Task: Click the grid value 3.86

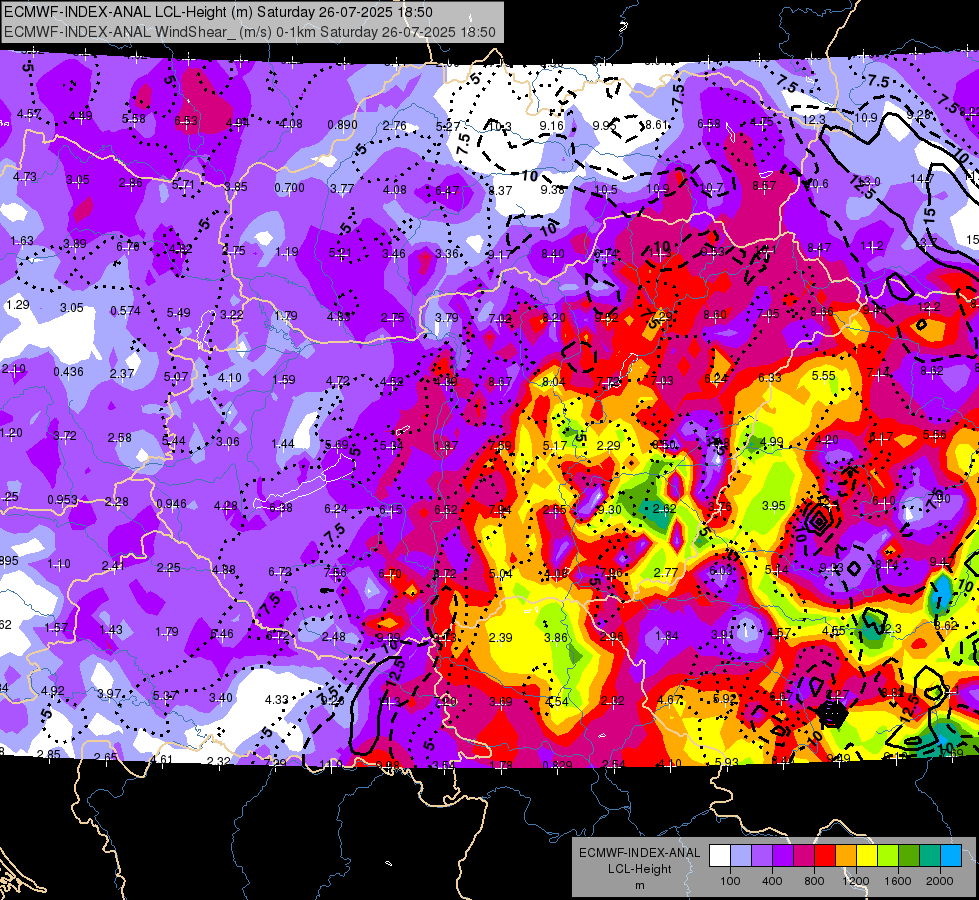Action: point(556,638)
